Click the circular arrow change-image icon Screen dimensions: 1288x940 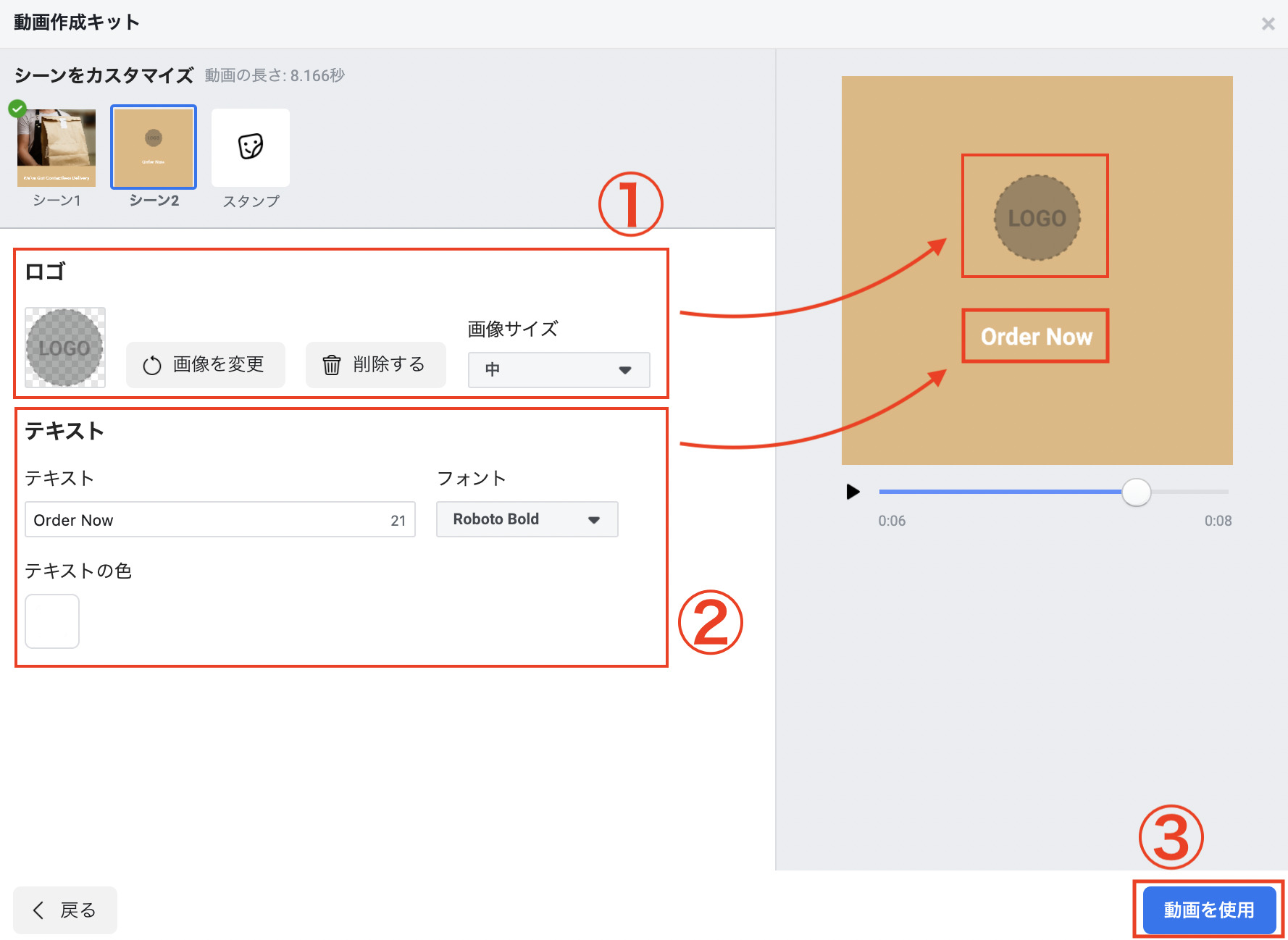152,366
